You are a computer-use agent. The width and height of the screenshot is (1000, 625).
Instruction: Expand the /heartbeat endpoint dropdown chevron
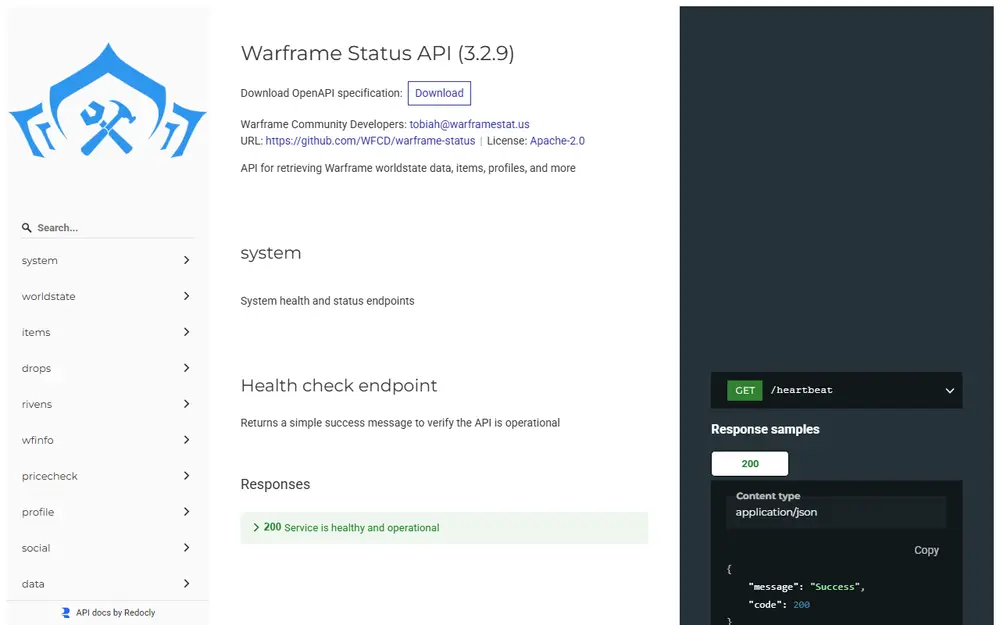950,390
